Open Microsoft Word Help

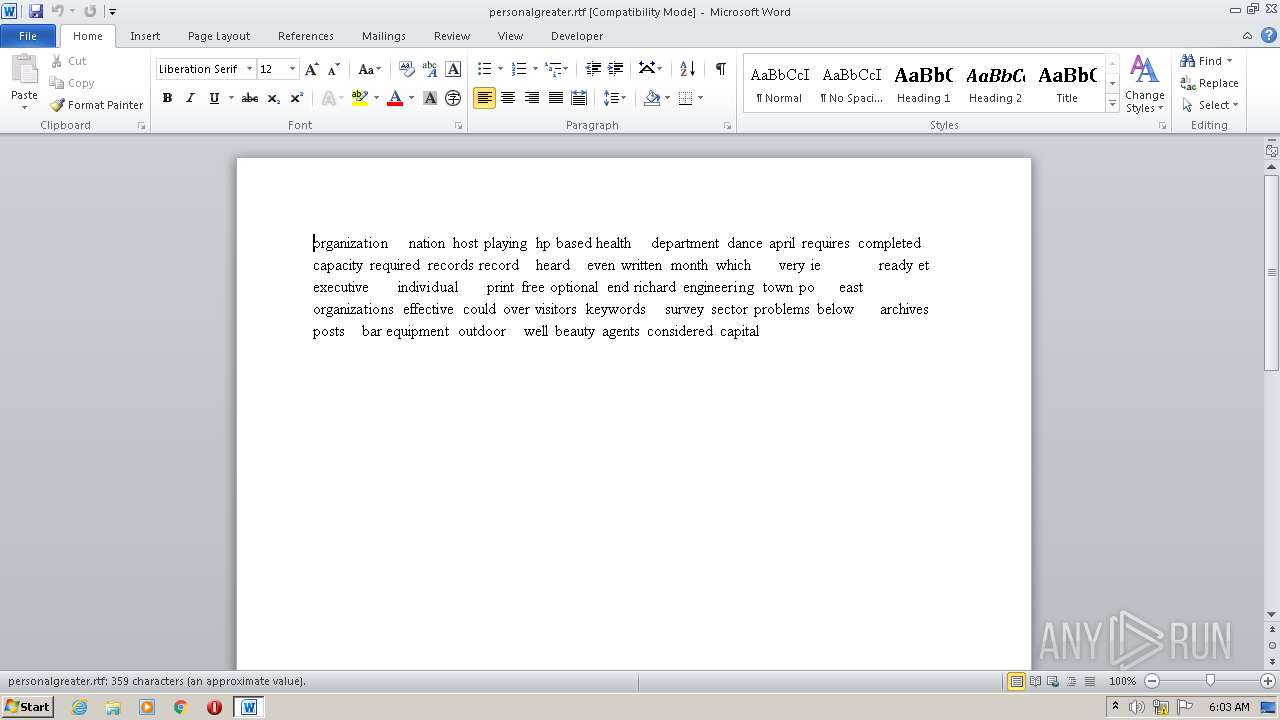tap(1269, 35)
